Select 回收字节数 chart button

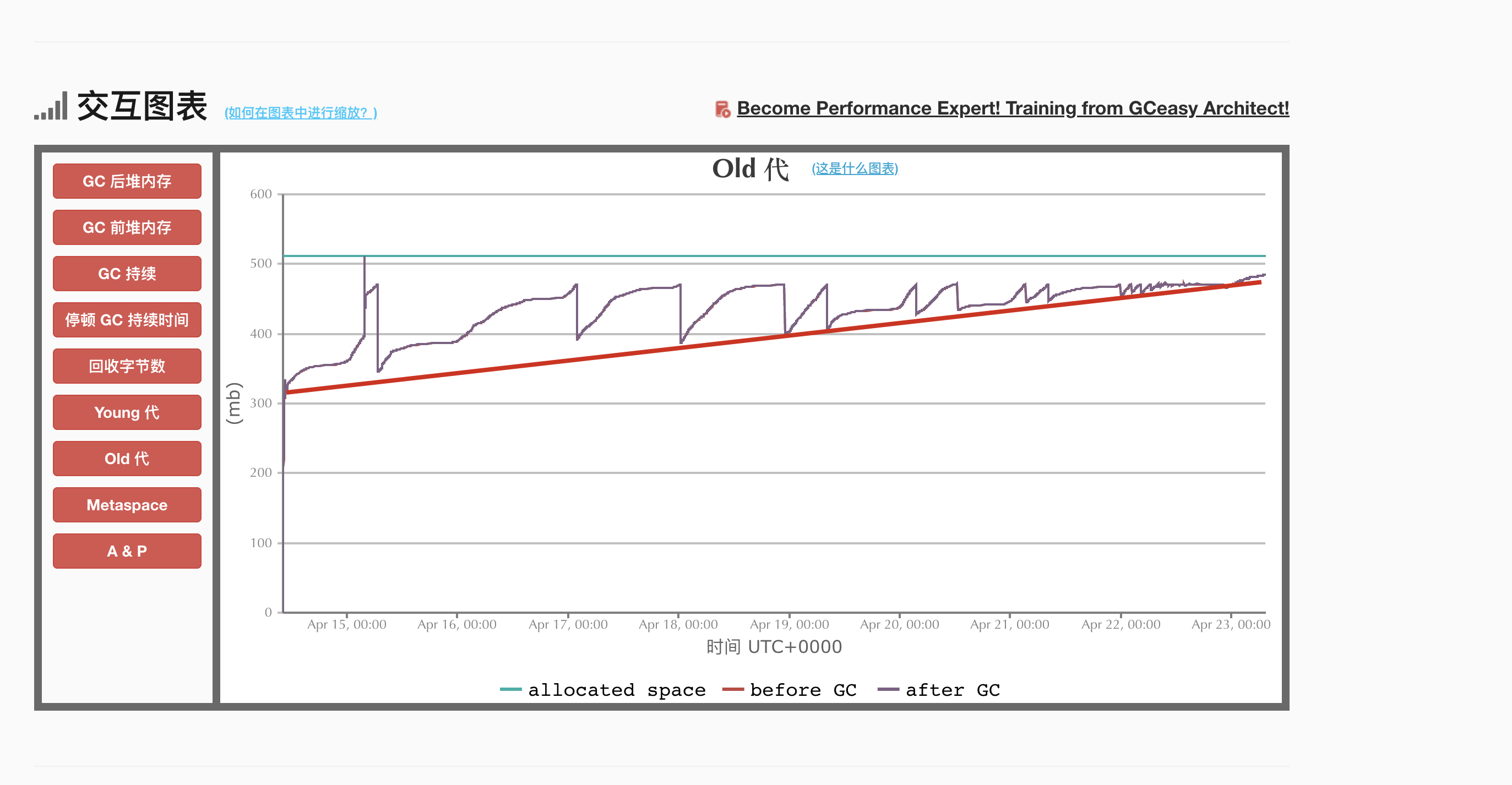tap(127, 366)
